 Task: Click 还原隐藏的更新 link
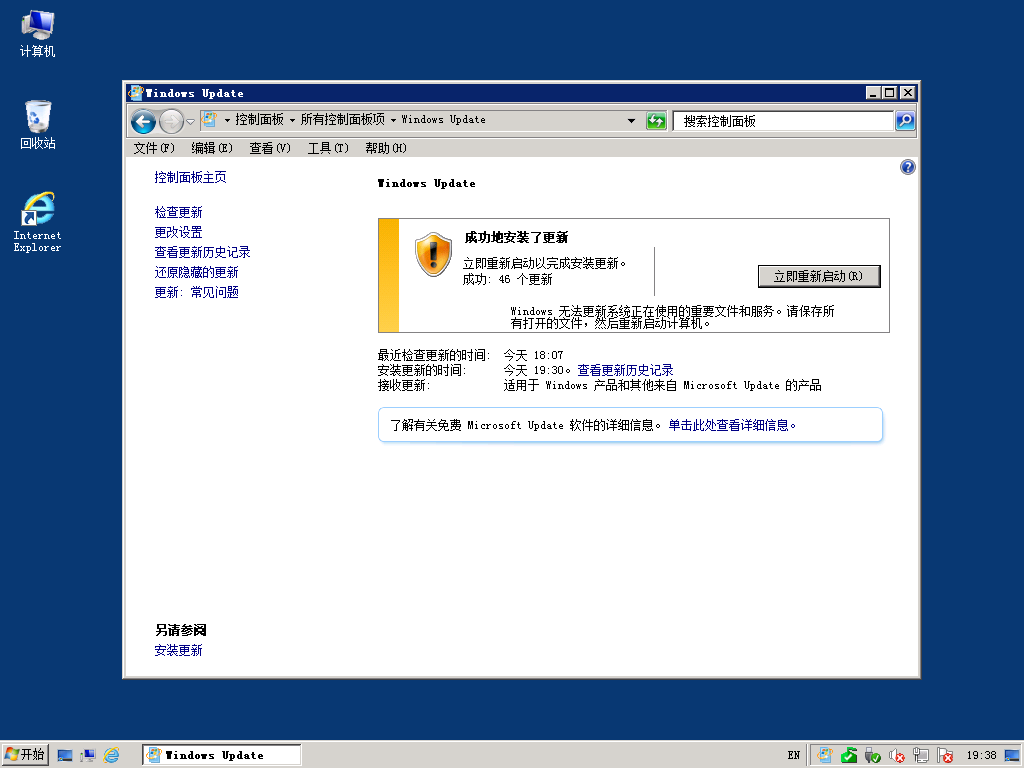point(196,272)
